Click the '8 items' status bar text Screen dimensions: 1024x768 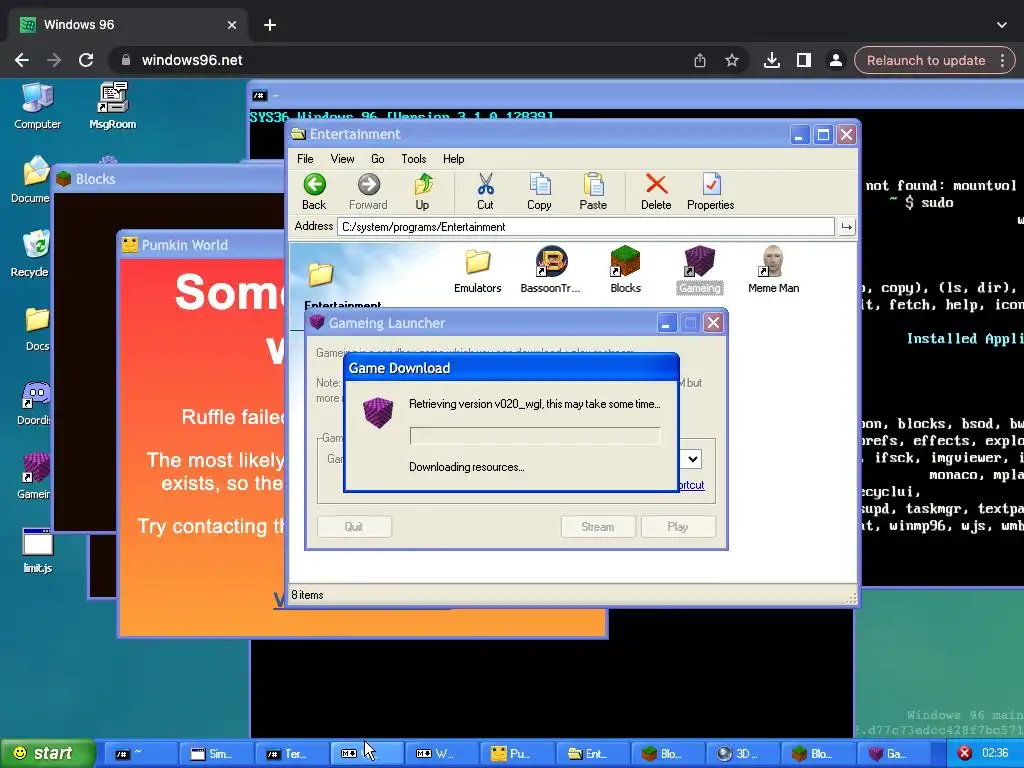coord(308,595)
